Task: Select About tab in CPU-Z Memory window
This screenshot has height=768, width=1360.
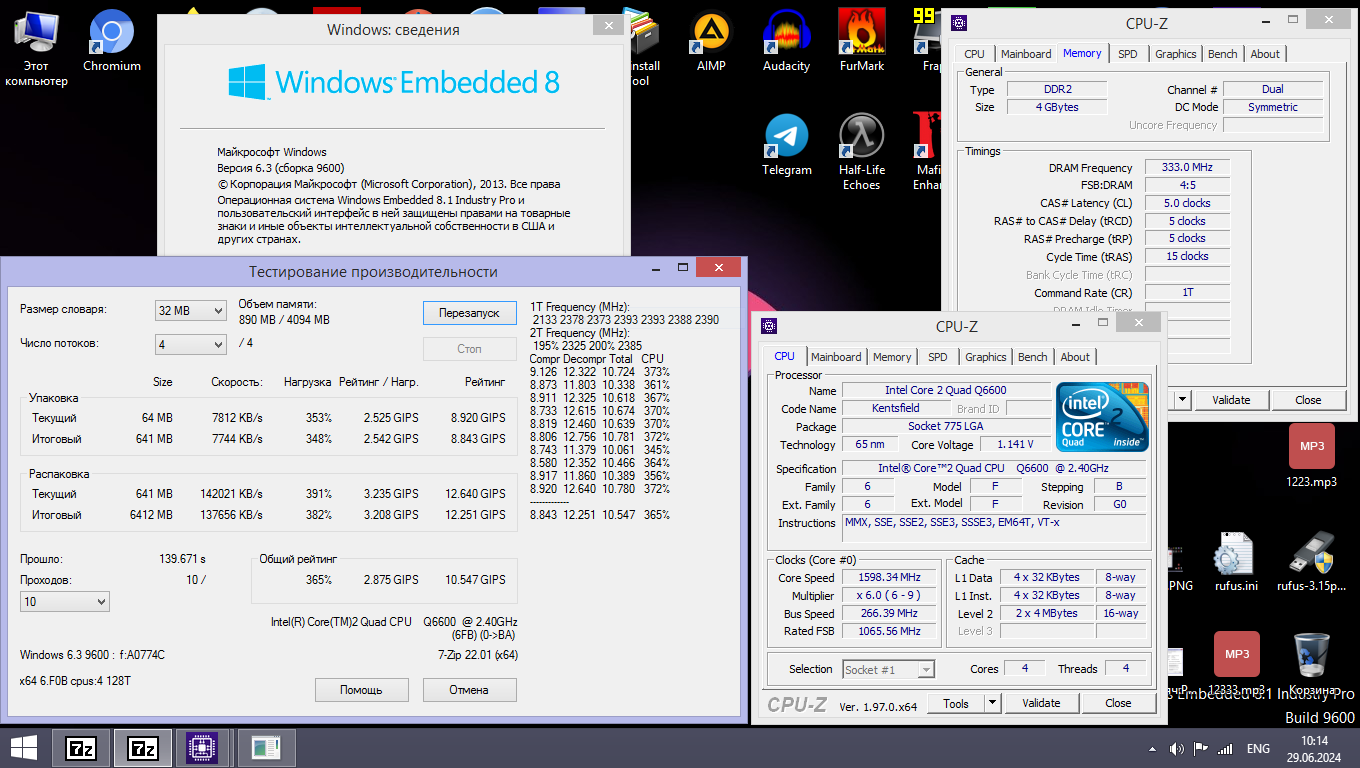Action: 1265,54
